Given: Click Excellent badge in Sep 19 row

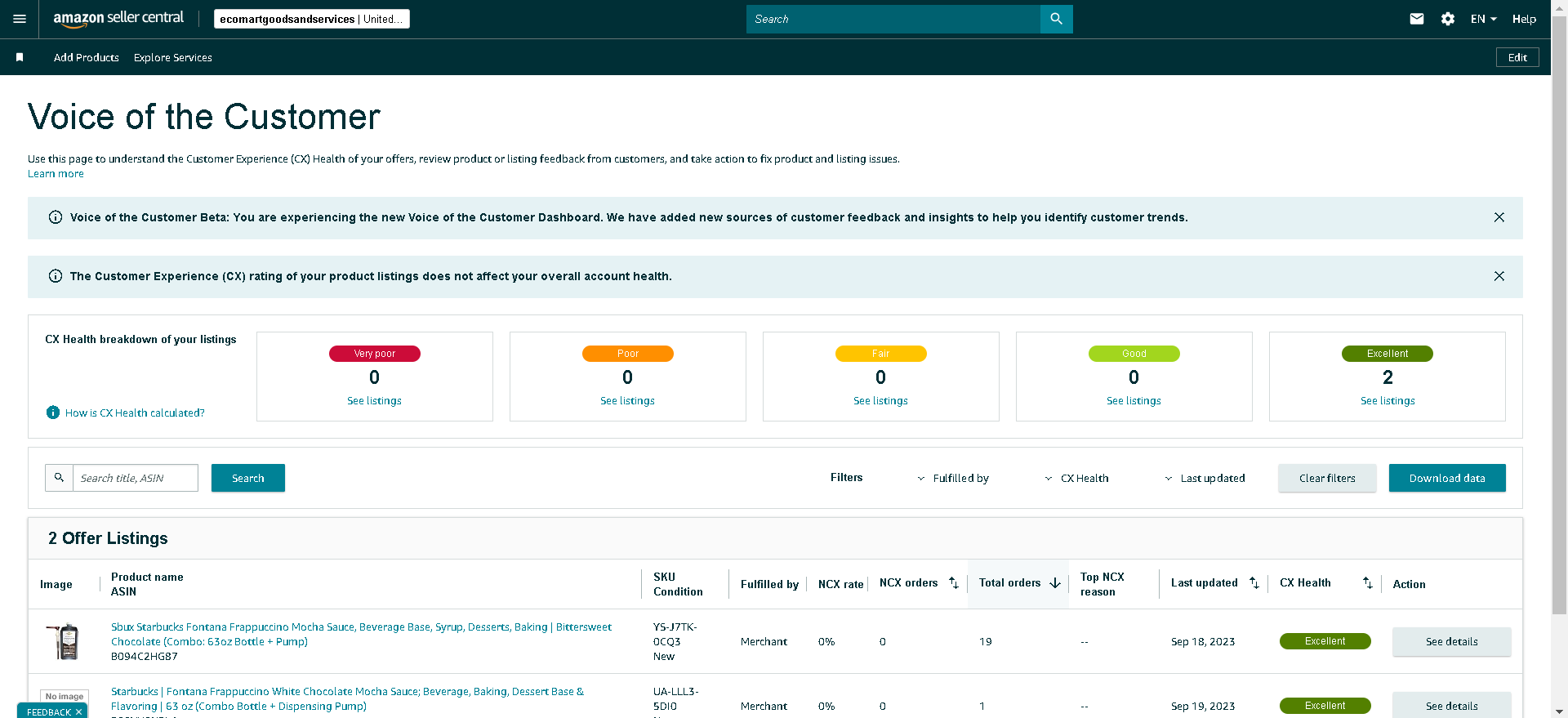Looking at the screenshot, I should pos(1325,706).
